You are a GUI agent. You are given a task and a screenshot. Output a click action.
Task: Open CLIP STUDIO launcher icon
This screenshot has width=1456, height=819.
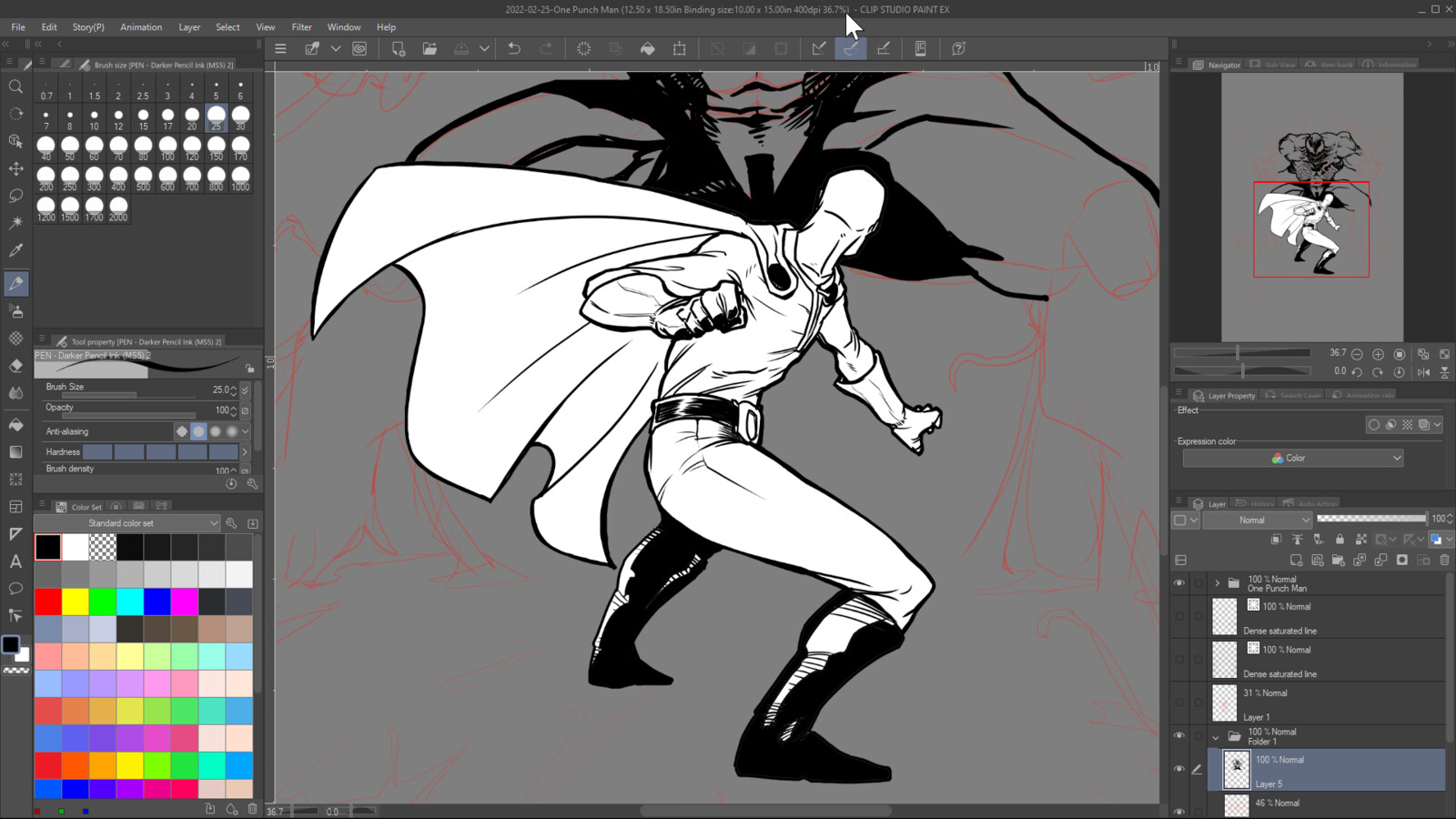pos(359,48)
